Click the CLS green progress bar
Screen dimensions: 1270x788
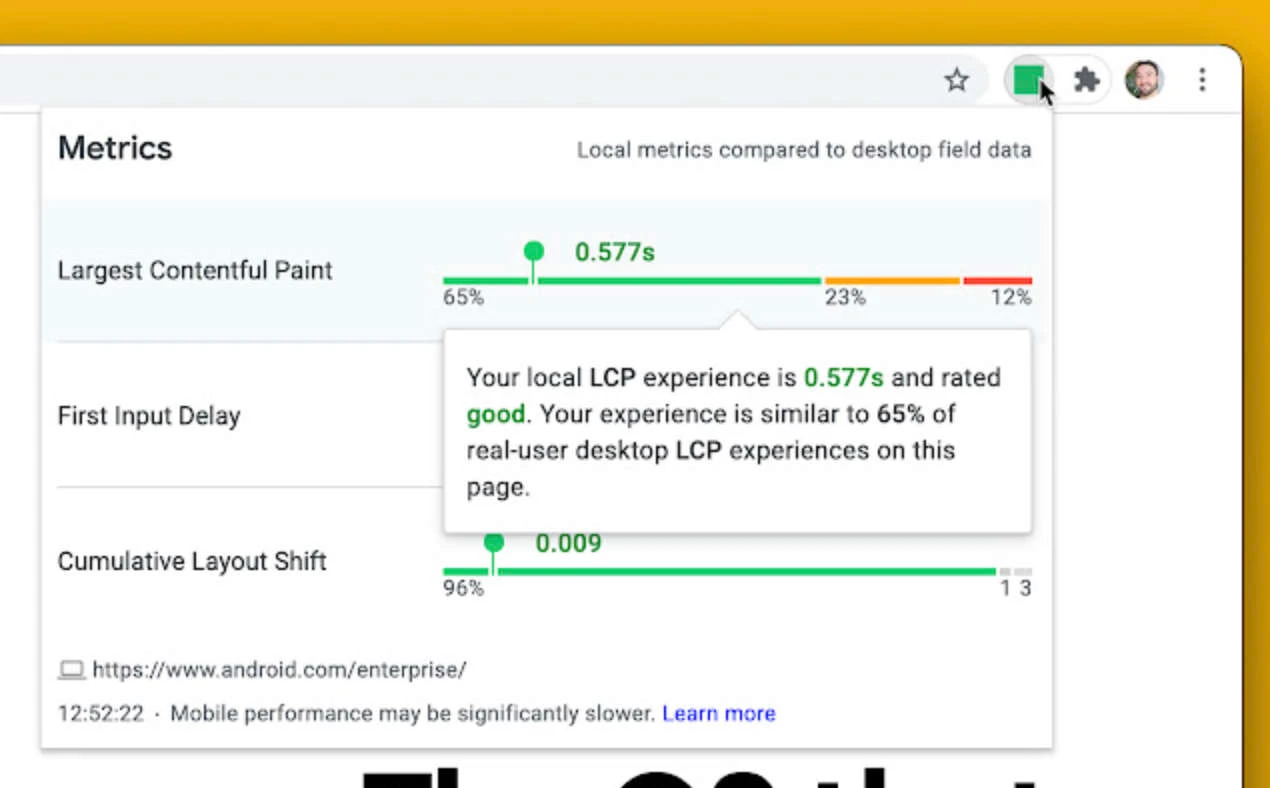click(719, 571)
